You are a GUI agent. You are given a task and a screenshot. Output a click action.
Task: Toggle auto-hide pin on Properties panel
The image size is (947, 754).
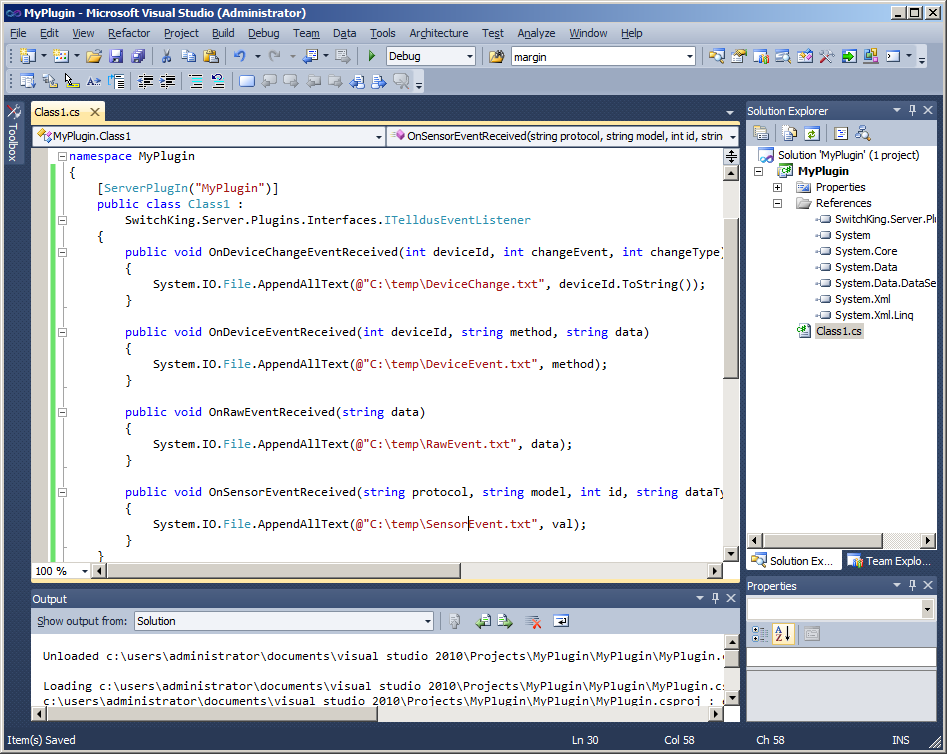[913, 585]
